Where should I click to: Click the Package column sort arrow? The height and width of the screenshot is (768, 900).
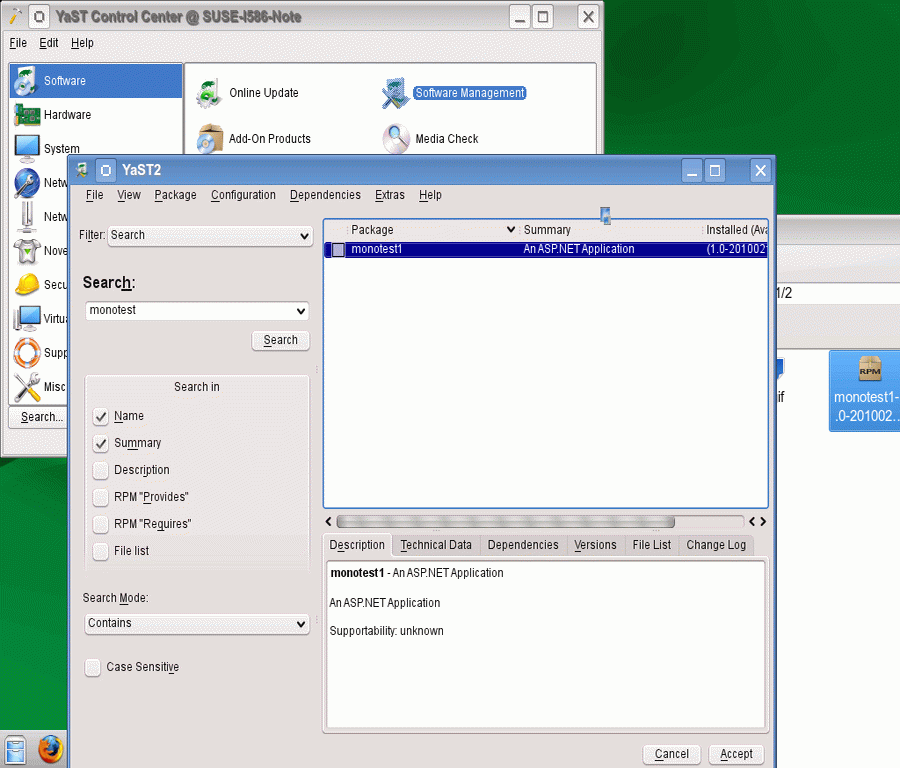click(510, 230)
